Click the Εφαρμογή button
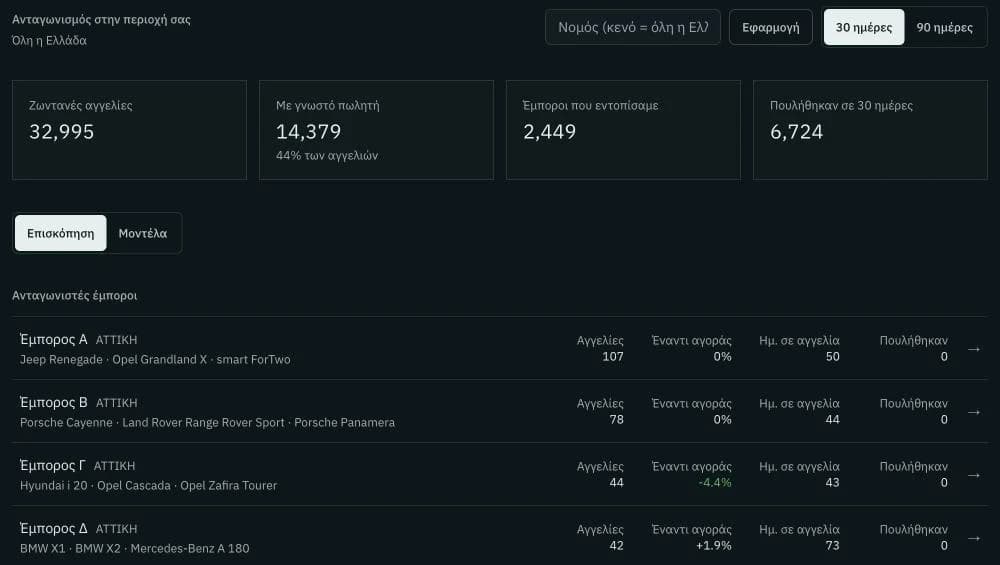The height and width of the screenshot is (565, 1000). (770, 27)
